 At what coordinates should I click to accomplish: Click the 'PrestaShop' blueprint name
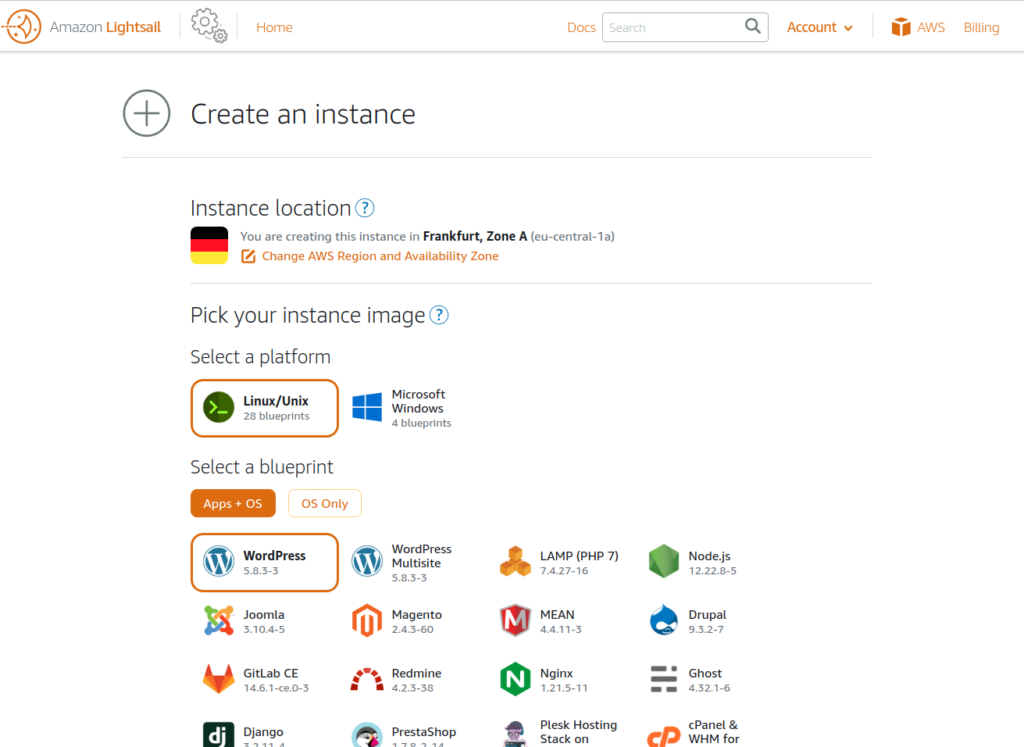[x=424, y=732]
